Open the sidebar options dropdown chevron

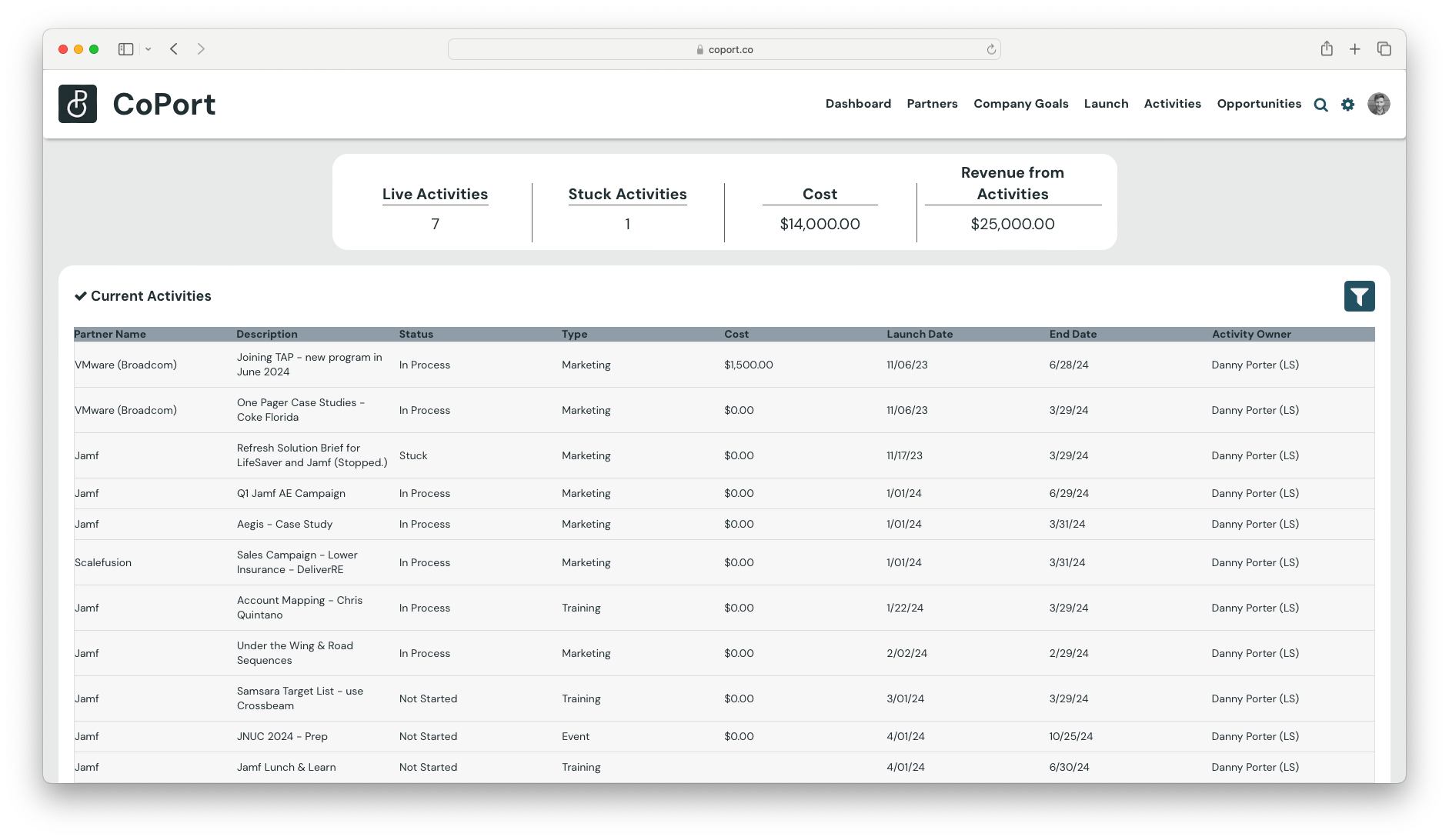point(148,49)
